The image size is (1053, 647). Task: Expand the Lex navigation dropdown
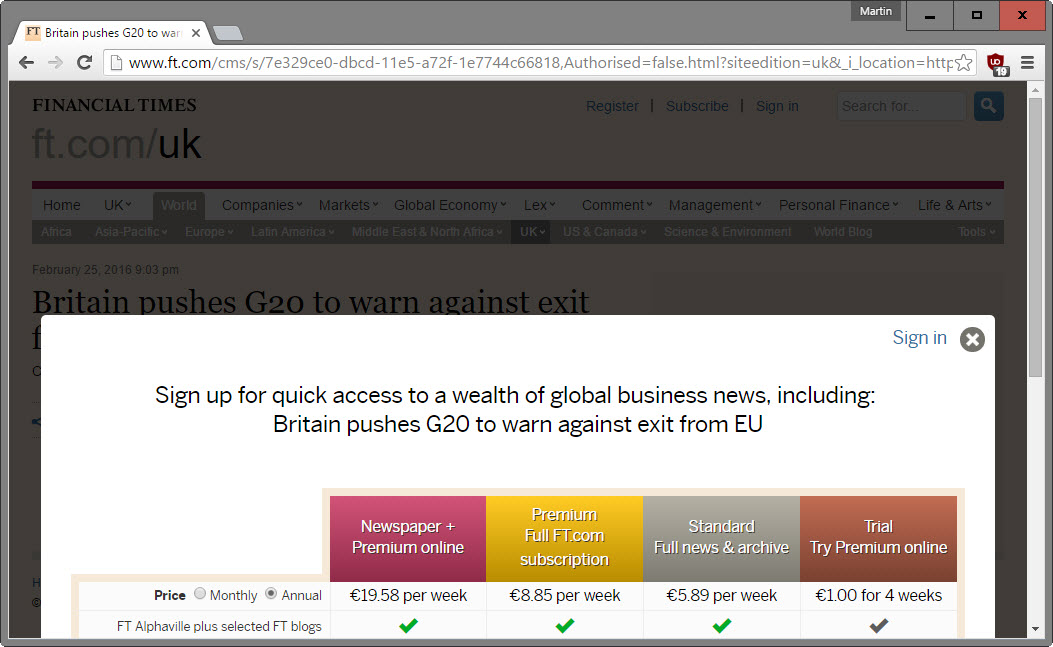[540, 205]
